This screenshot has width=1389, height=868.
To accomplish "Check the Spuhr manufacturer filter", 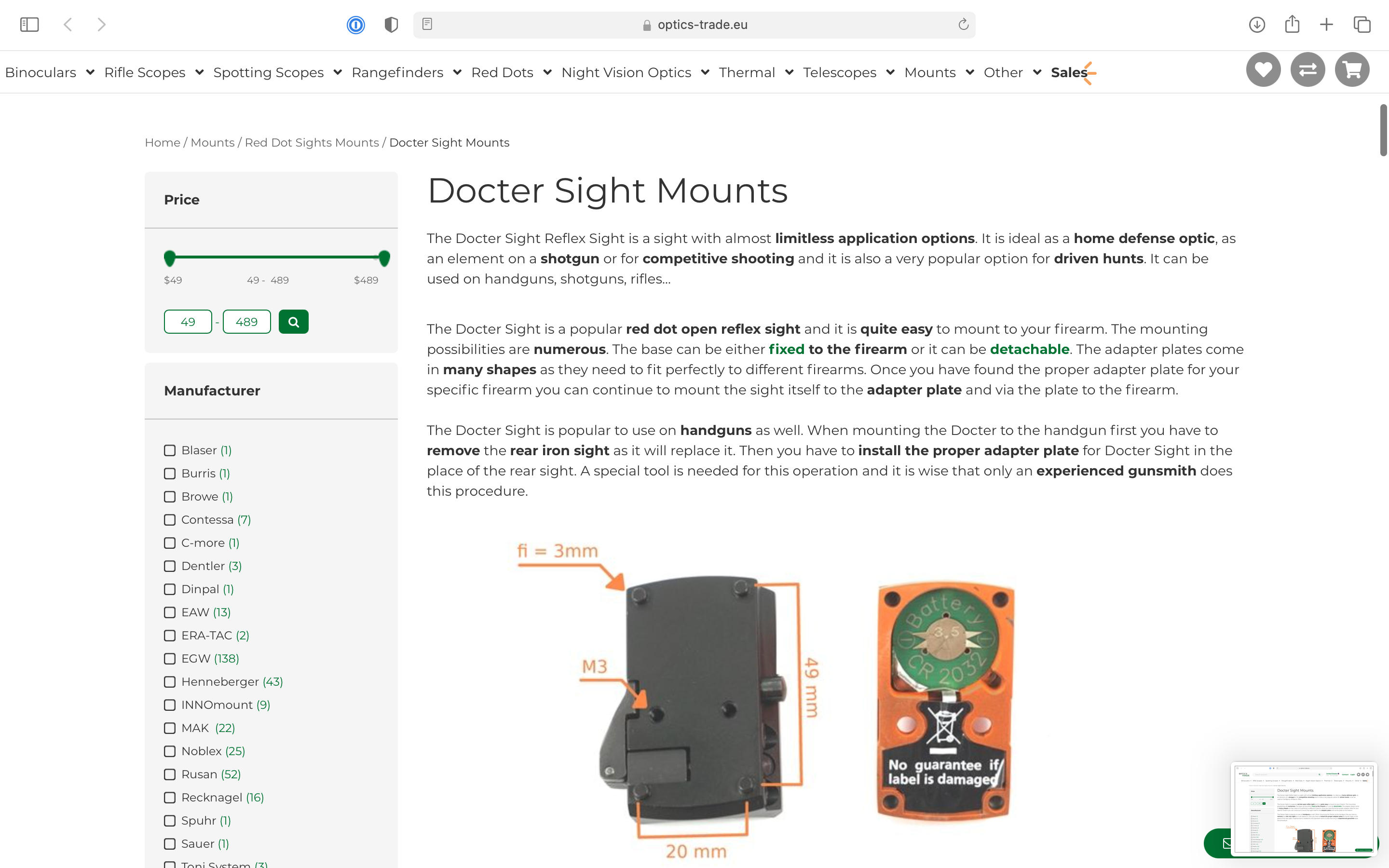I will [x=170, y=821].
